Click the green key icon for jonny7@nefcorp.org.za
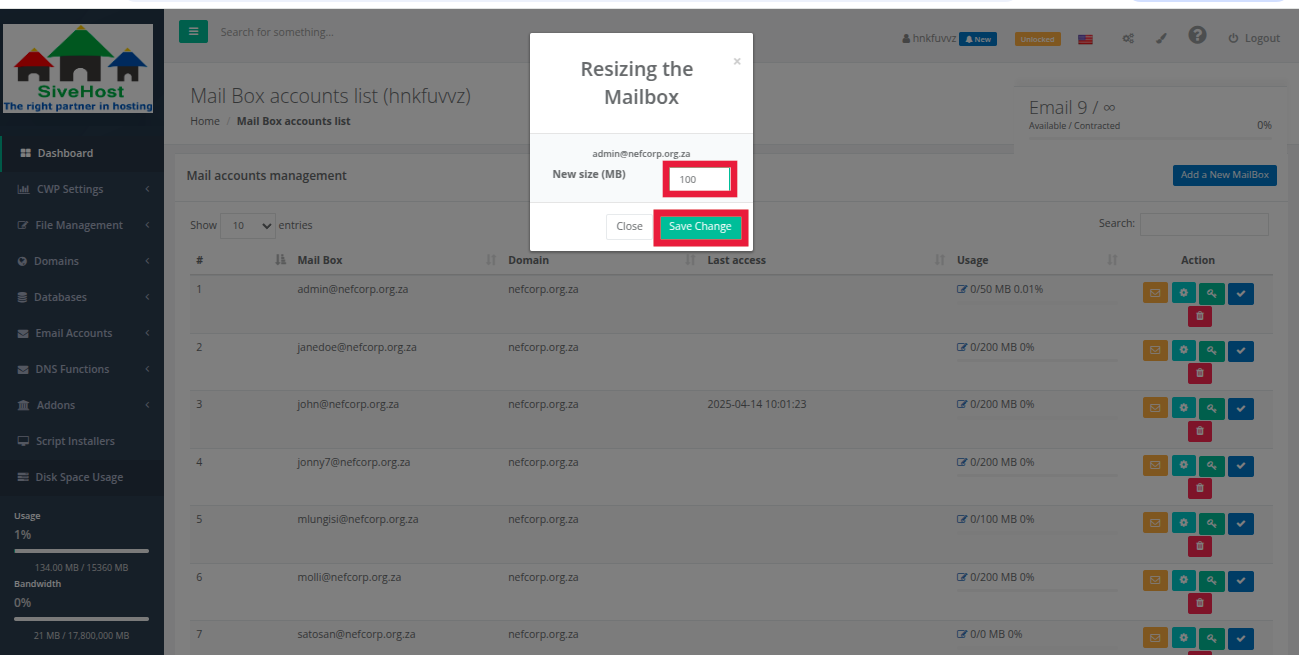 click(x=1212, y=466)
